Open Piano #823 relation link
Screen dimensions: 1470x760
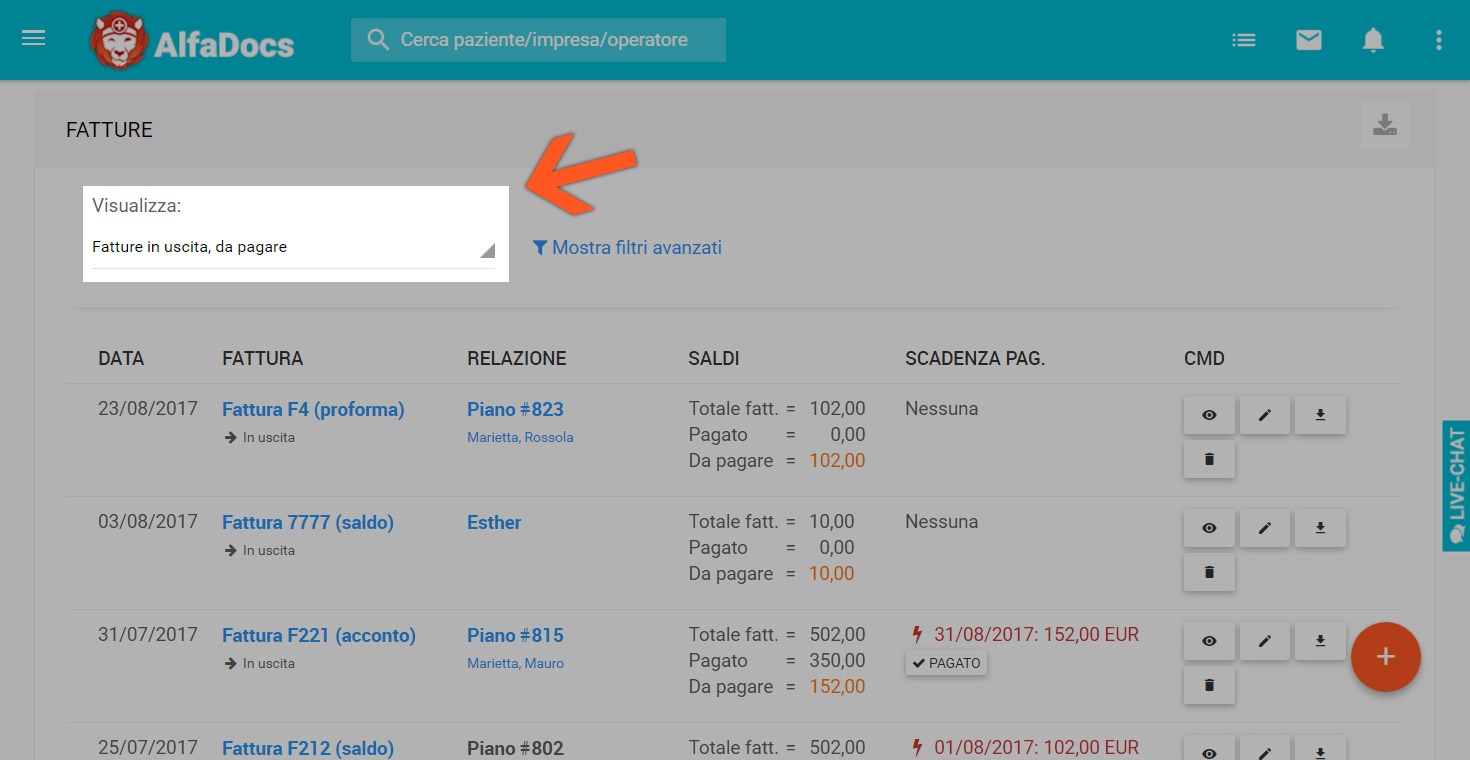click(515, 409)
